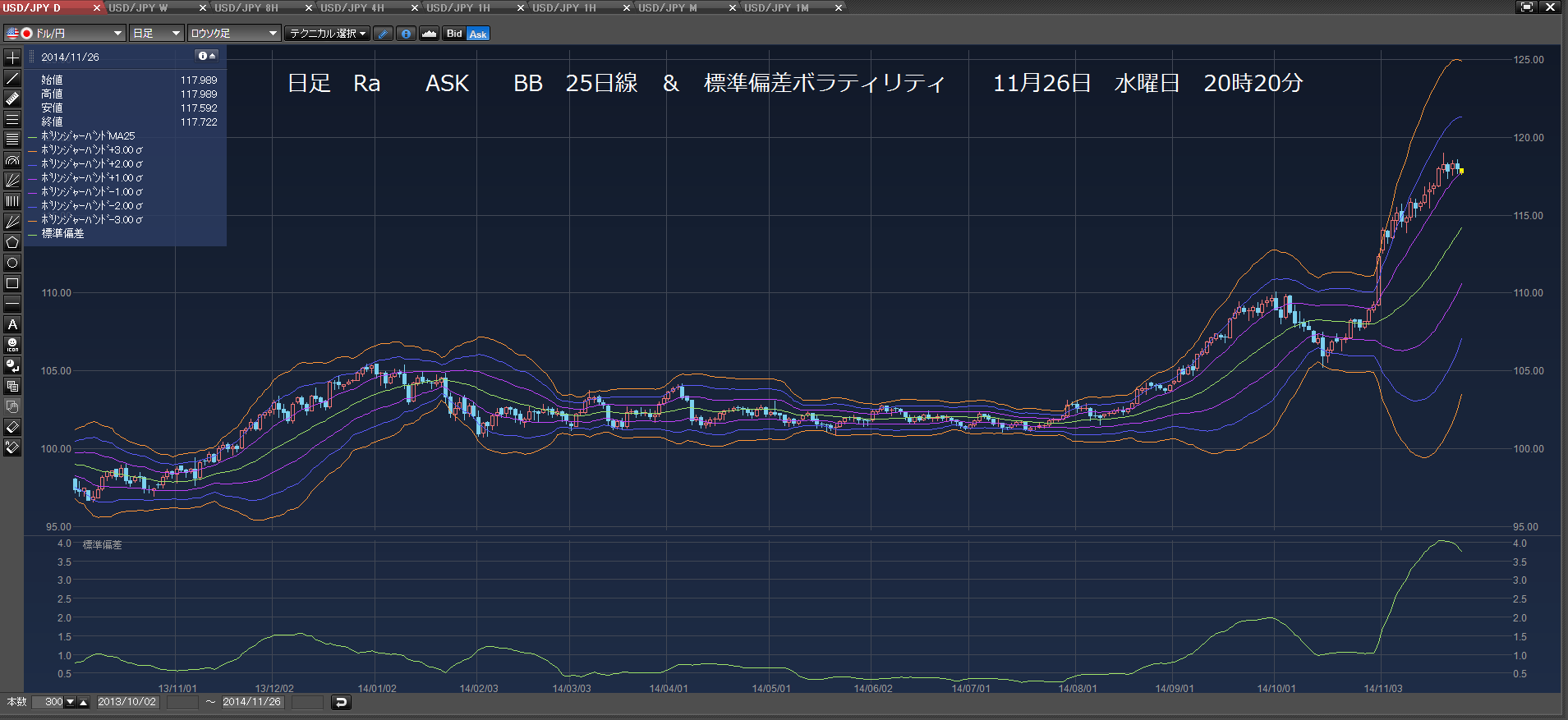Select the horizontal line tool
This screenshot has height=720, width=1568.
(12, 304)
